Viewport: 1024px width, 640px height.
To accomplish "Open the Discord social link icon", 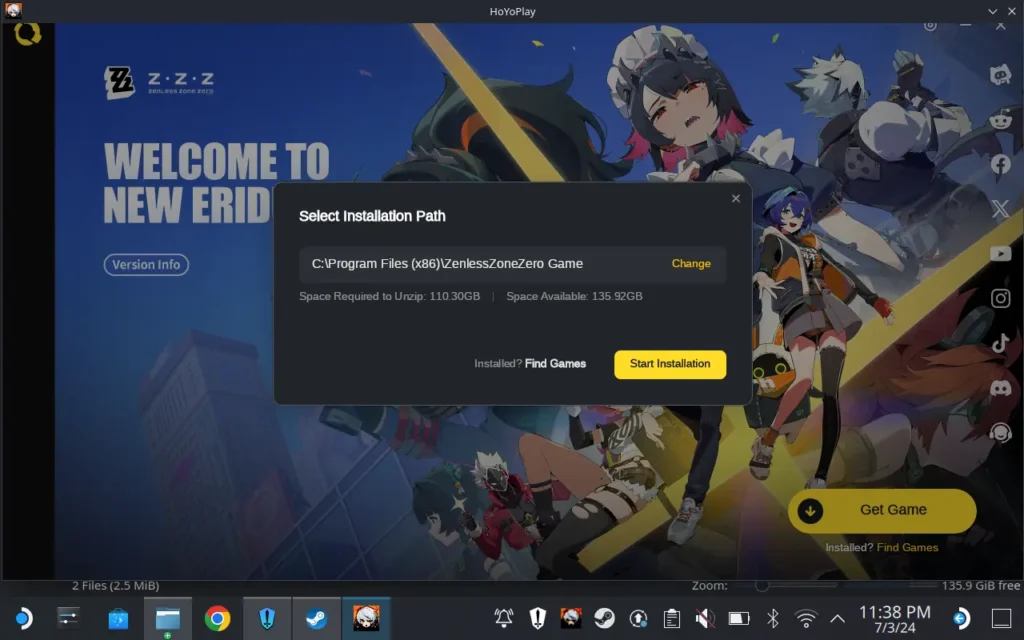I will (1000, 388).
